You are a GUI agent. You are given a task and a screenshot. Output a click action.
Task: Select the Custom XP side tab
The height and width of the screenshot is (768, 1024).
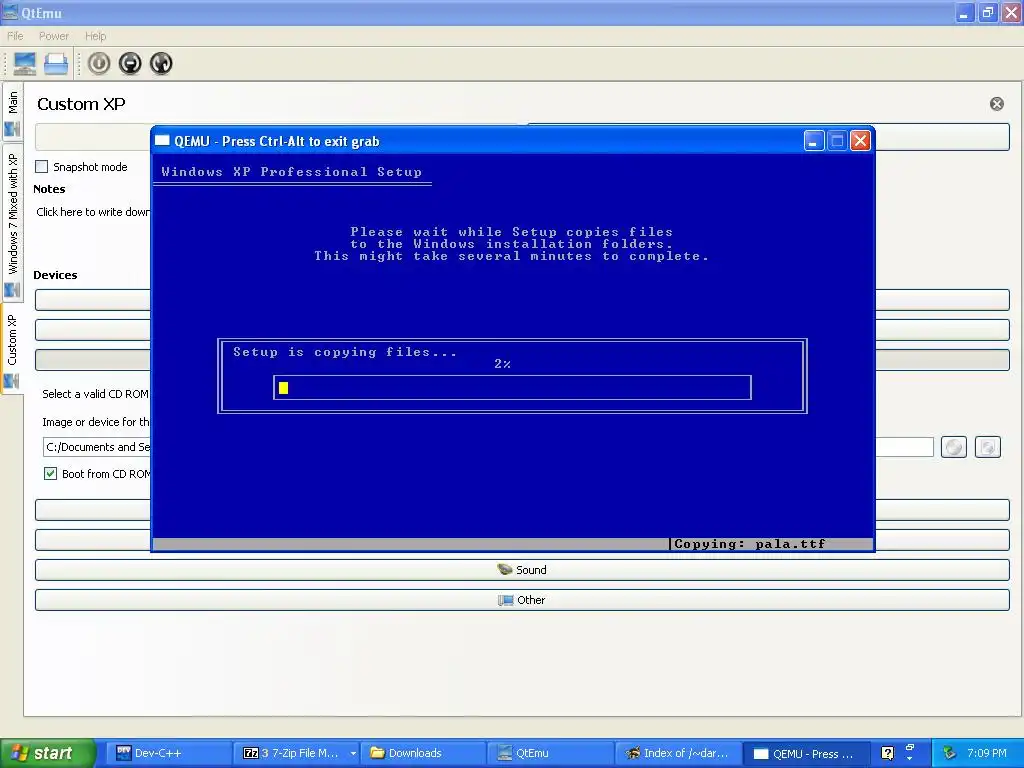coord(12,349)
